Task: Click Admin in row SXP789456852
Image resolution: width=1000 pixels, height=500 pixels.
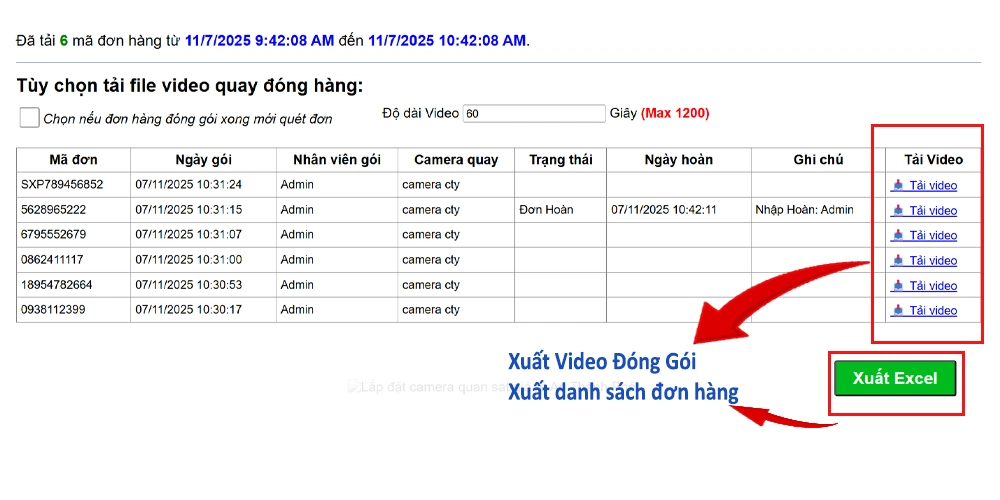Action: pos(297,185)
